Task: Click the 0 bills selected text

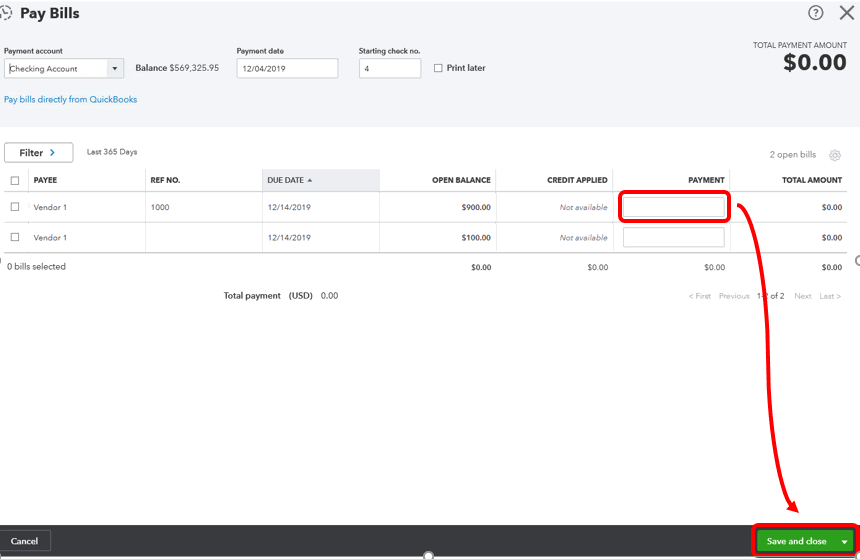Action: coord(36,267)
